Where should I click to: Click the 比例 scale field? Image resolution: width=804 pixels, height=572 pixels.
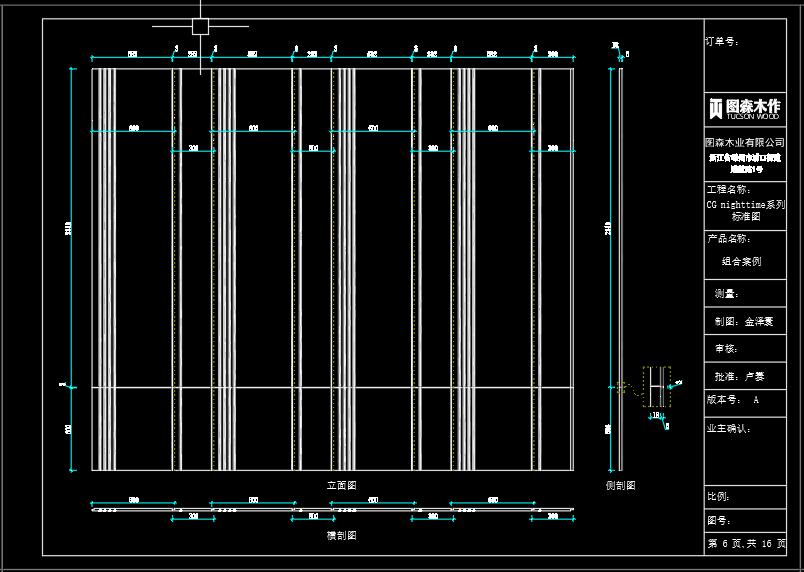(718, 496)
